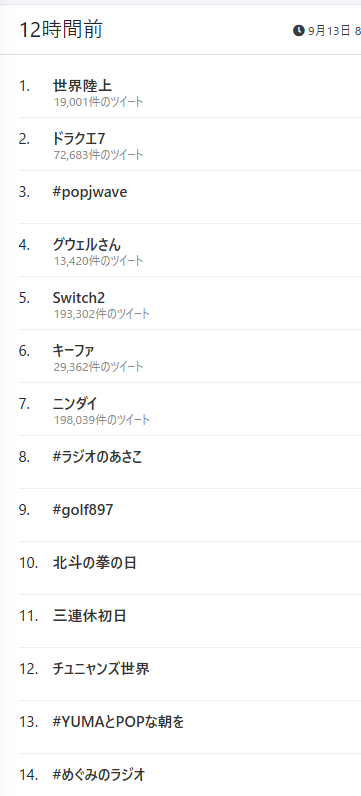361x796 pixels.
Task: Click the 193,302件のツイート count under Switch2
Action: [102, 314]
